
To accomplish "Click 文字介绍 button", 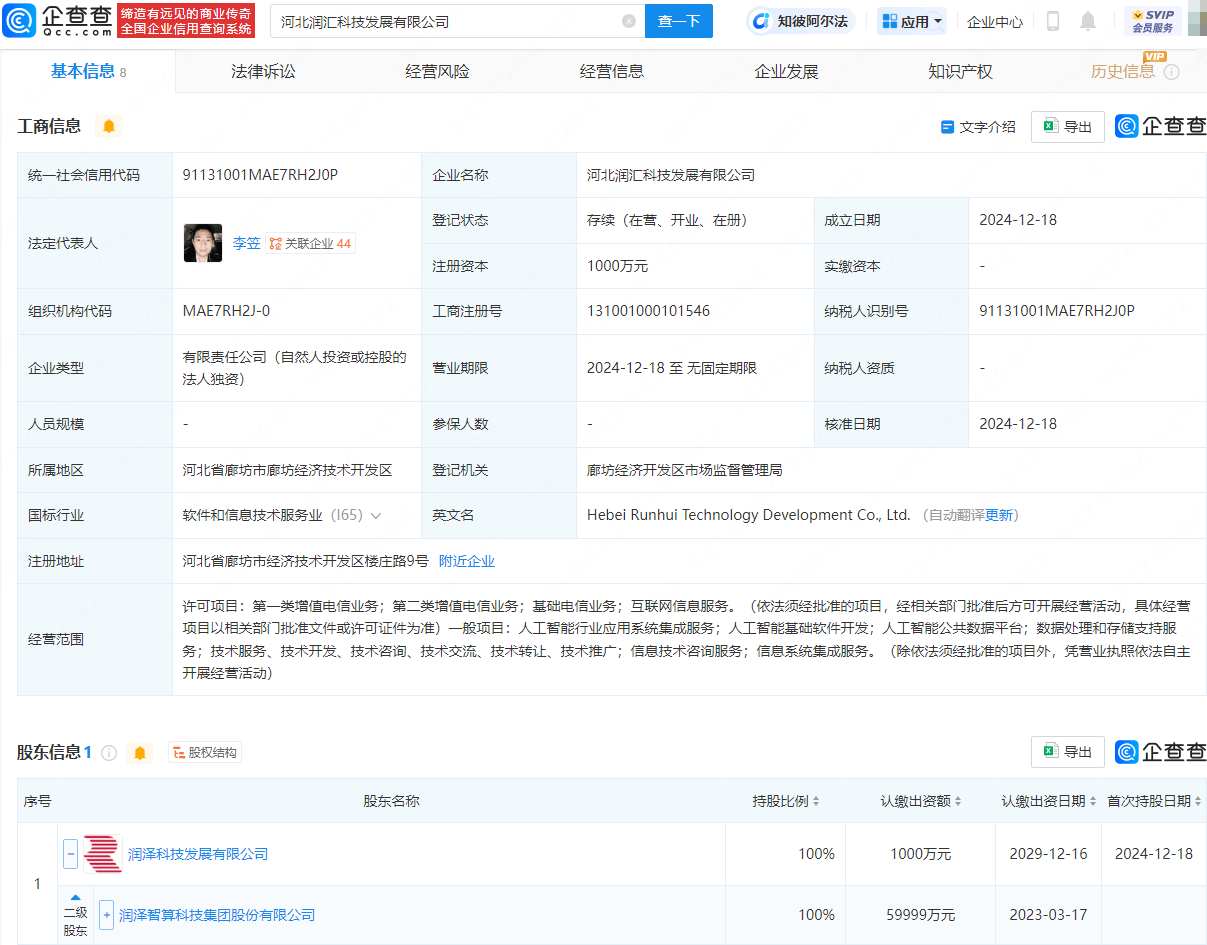I will (x=978, y=127).
